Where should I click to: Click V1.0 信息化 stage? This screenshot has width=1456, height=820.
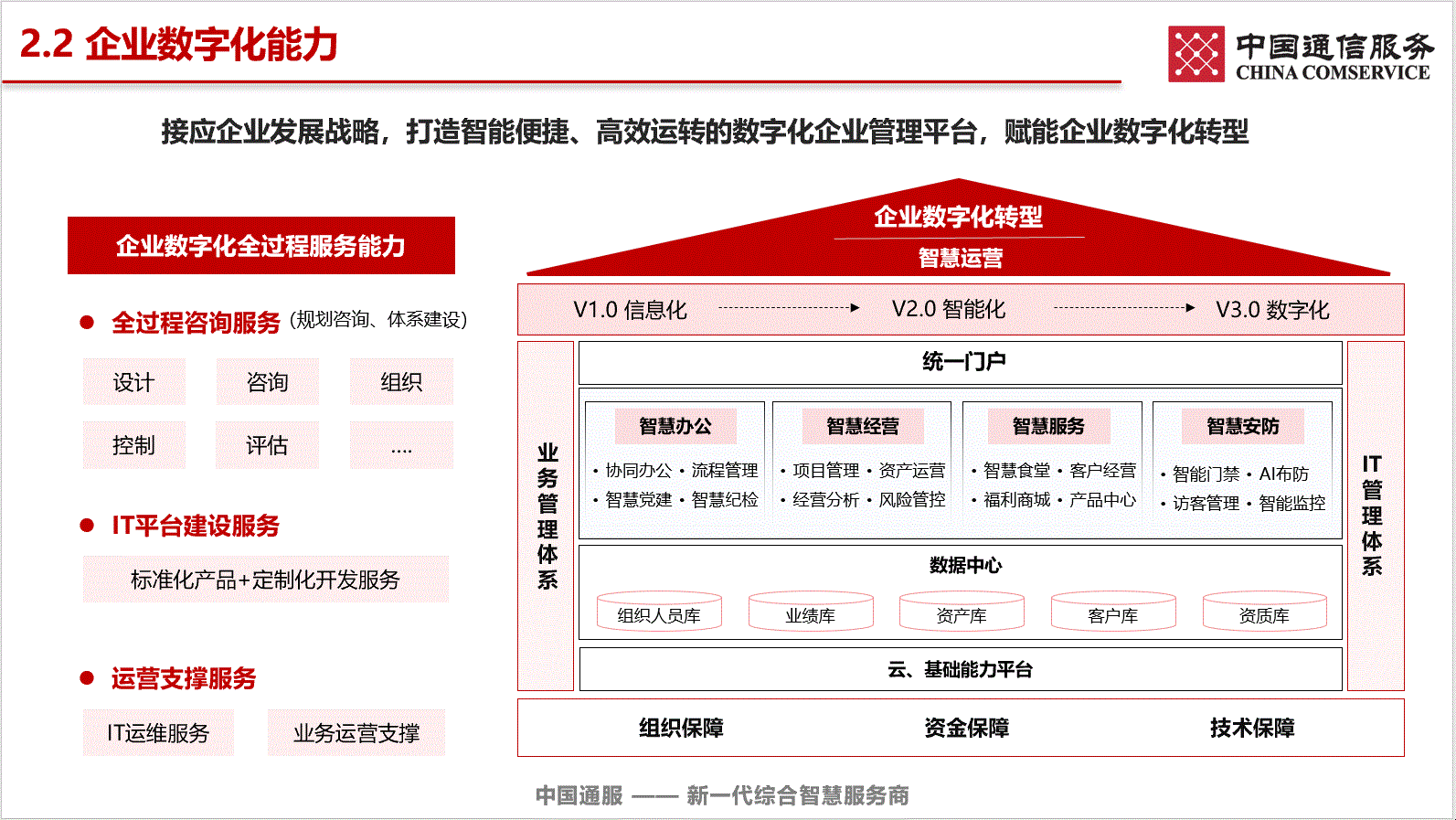[630, 310]
